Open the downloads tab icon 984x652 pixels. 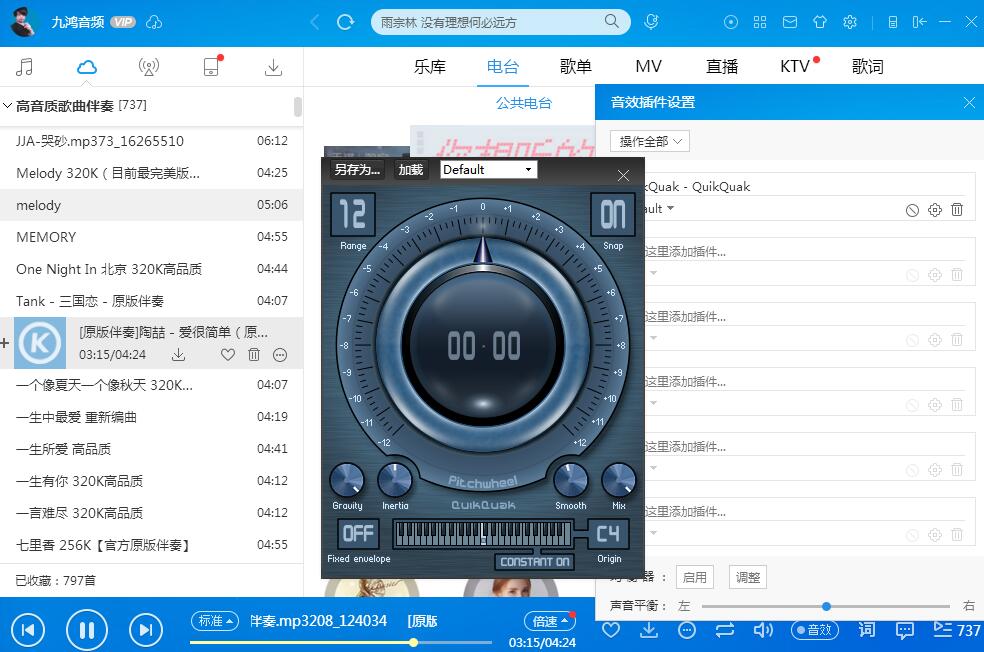click(273, 67)
